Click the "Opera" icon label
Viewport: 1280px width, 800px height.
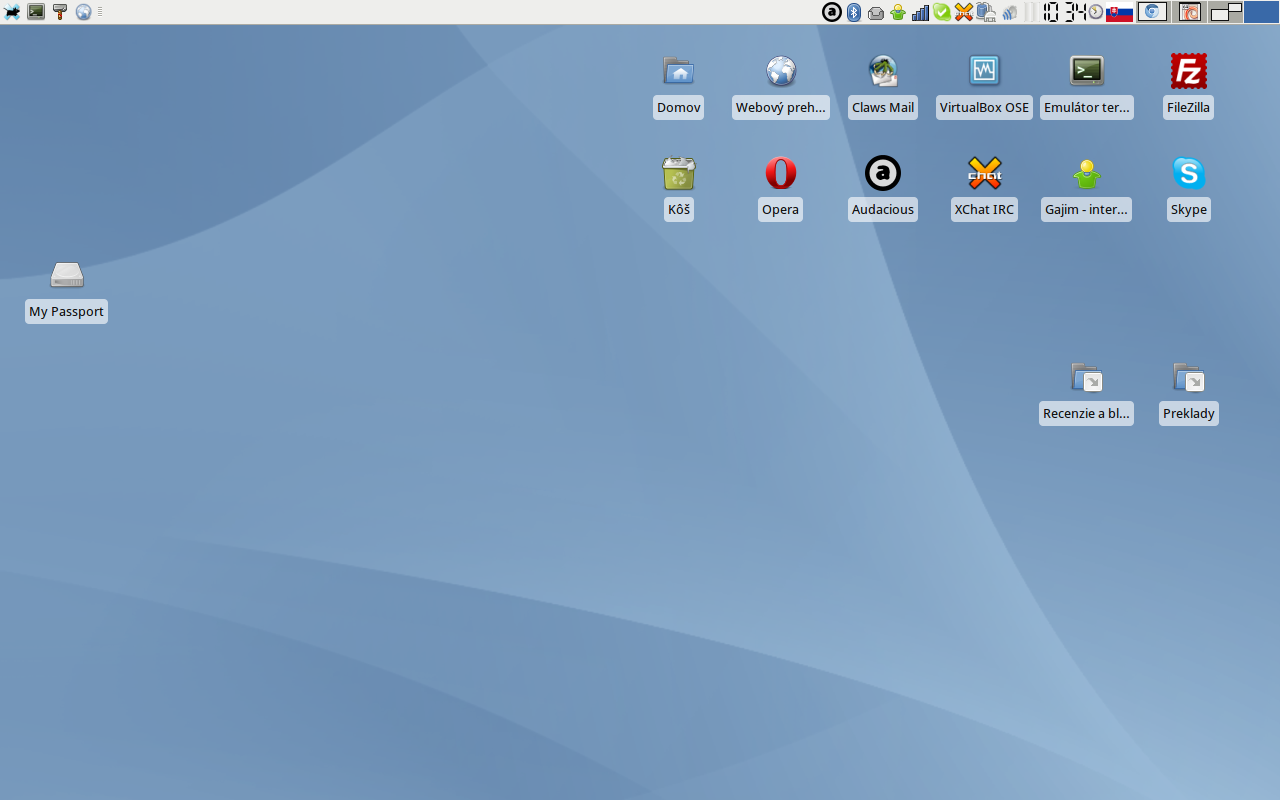[781, 209]
